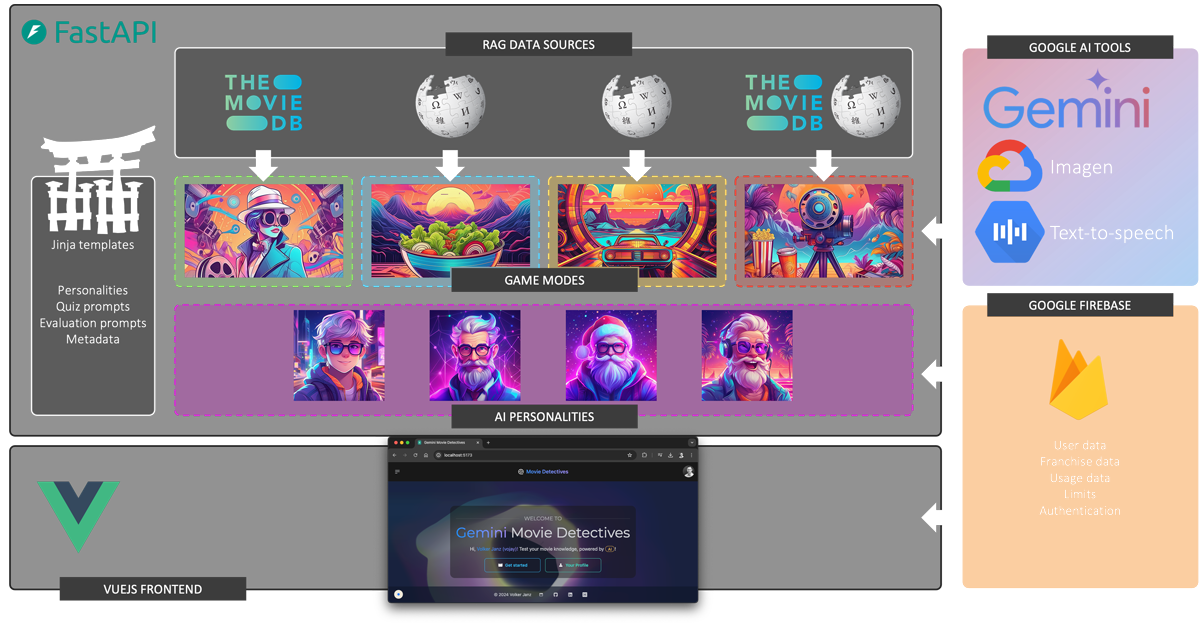
Task: Click the TMDB logo above the film camera image
Action: [784, 102]
